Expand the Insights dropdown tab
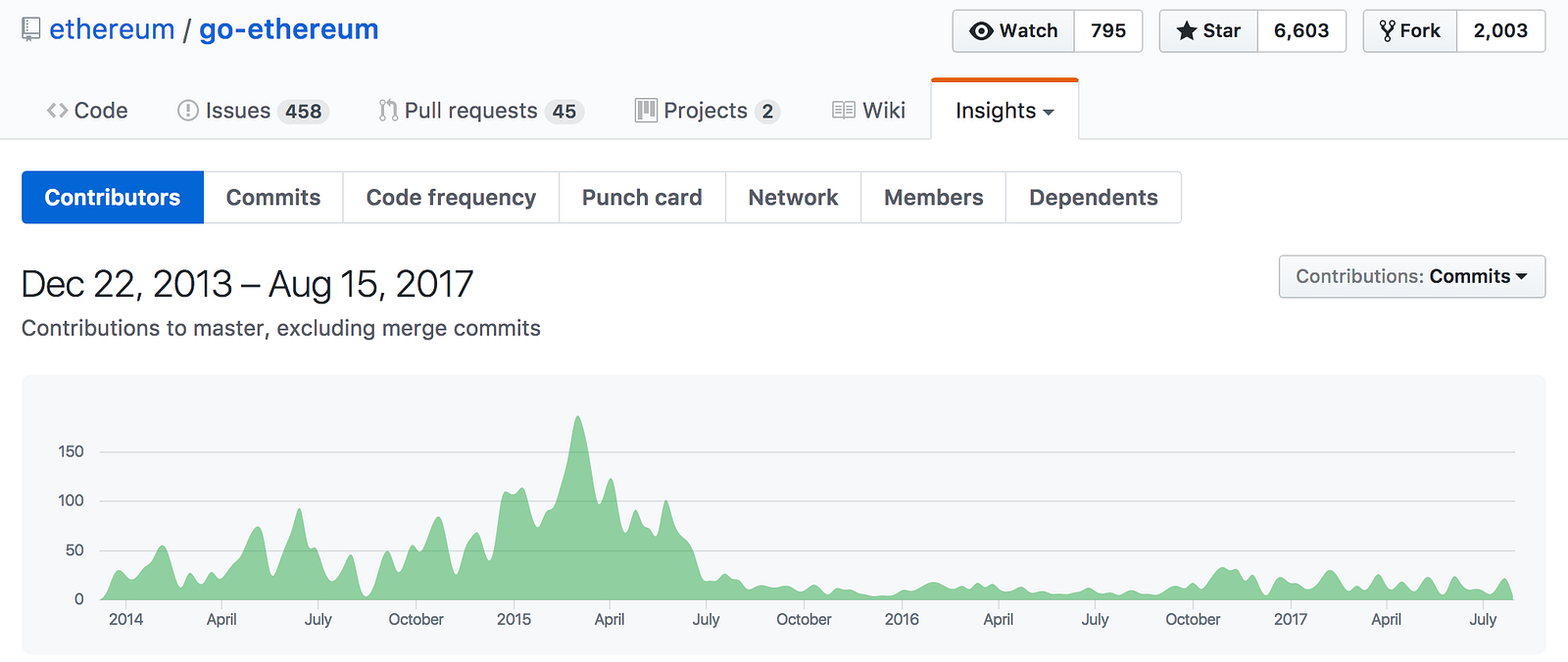1568x662 pixels. tap(1004, 111)
